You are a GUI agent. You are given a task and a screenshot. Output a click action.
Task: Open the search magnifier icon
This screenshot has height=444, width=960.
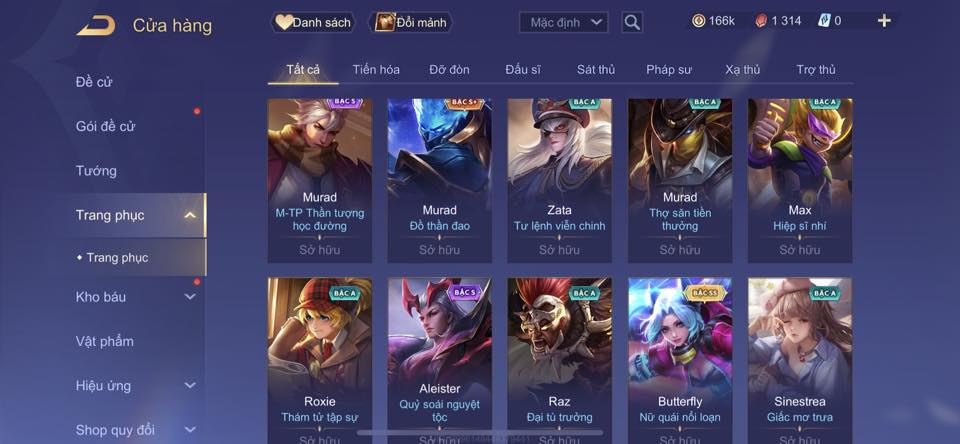pyautogui.click(x=632, y=23)
